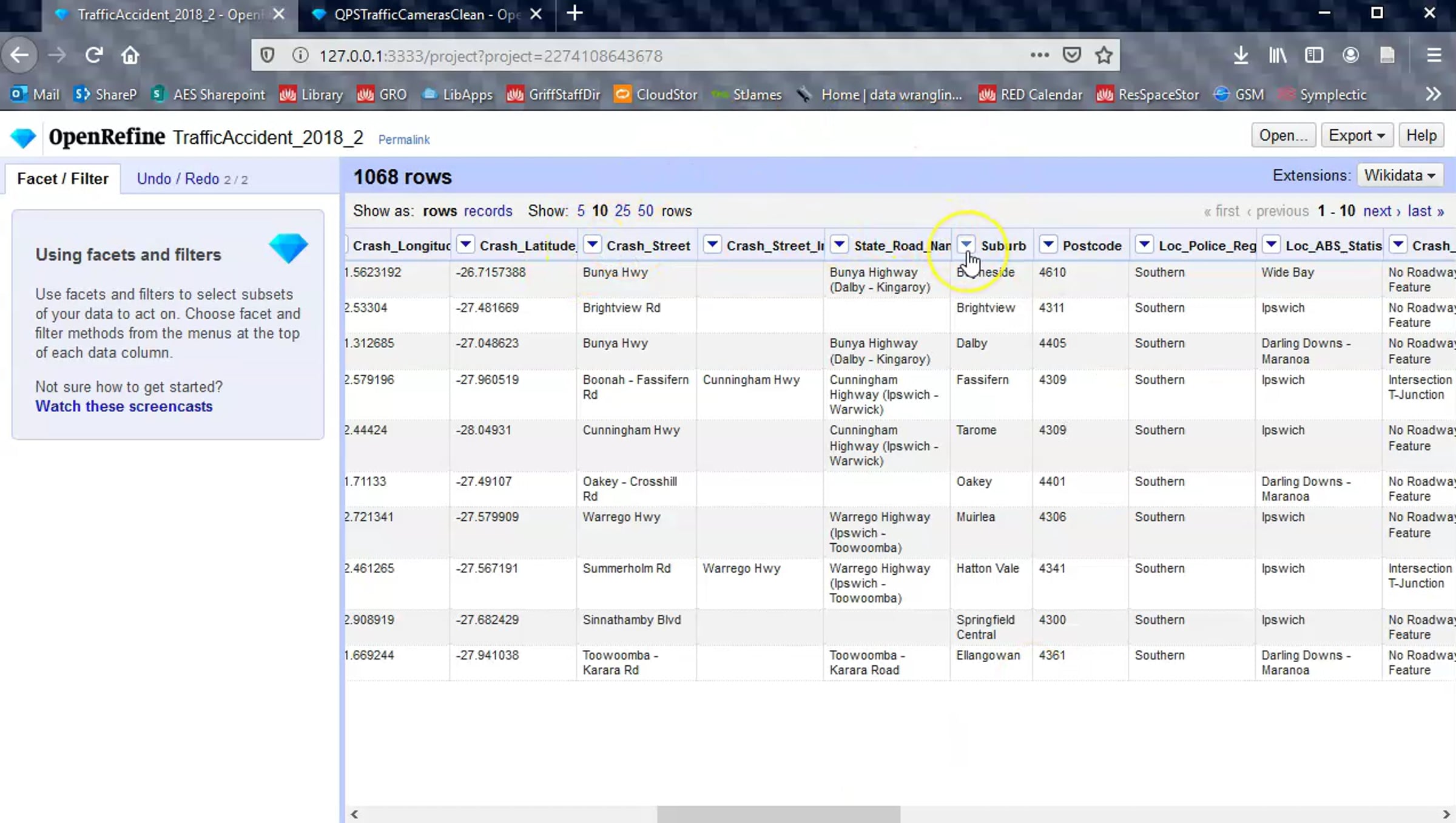Click the Watch these screencasts link
Screen dimensions: 1456x823
click(124, 406)
